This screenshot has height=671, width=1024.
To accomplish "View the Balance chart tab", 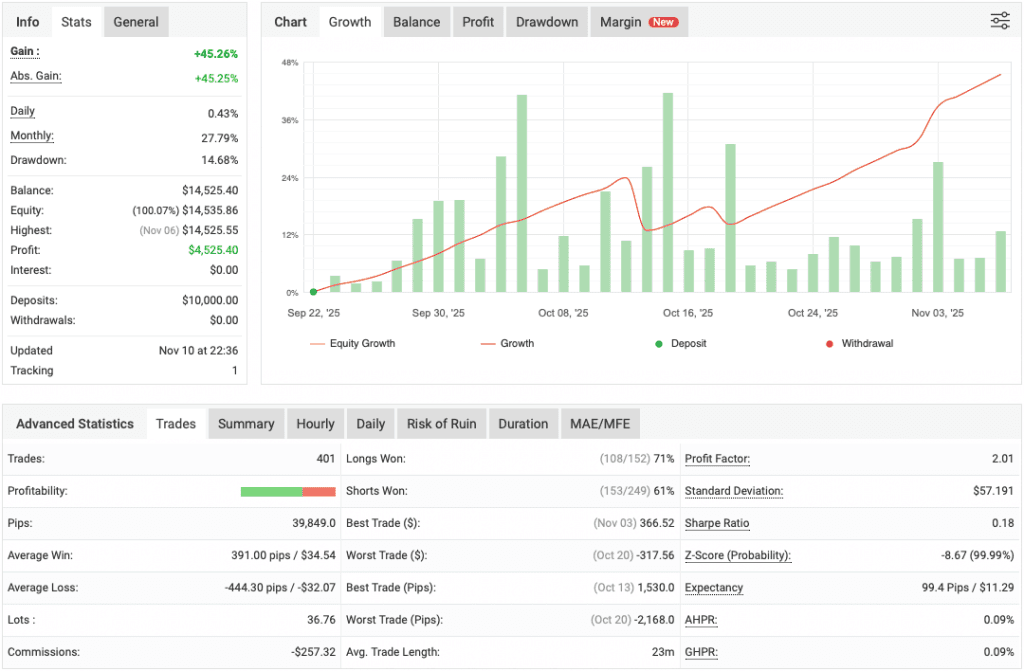I will click(x=416, y=21).
